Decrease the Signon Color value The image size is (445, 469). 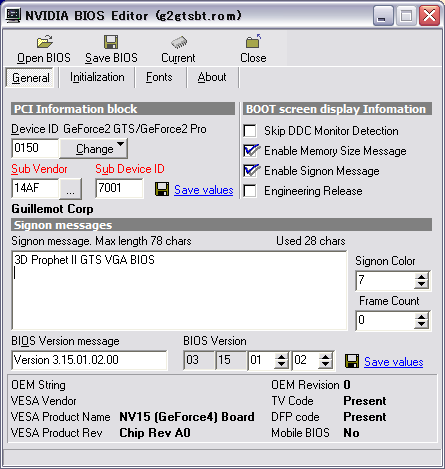point(421,284)
